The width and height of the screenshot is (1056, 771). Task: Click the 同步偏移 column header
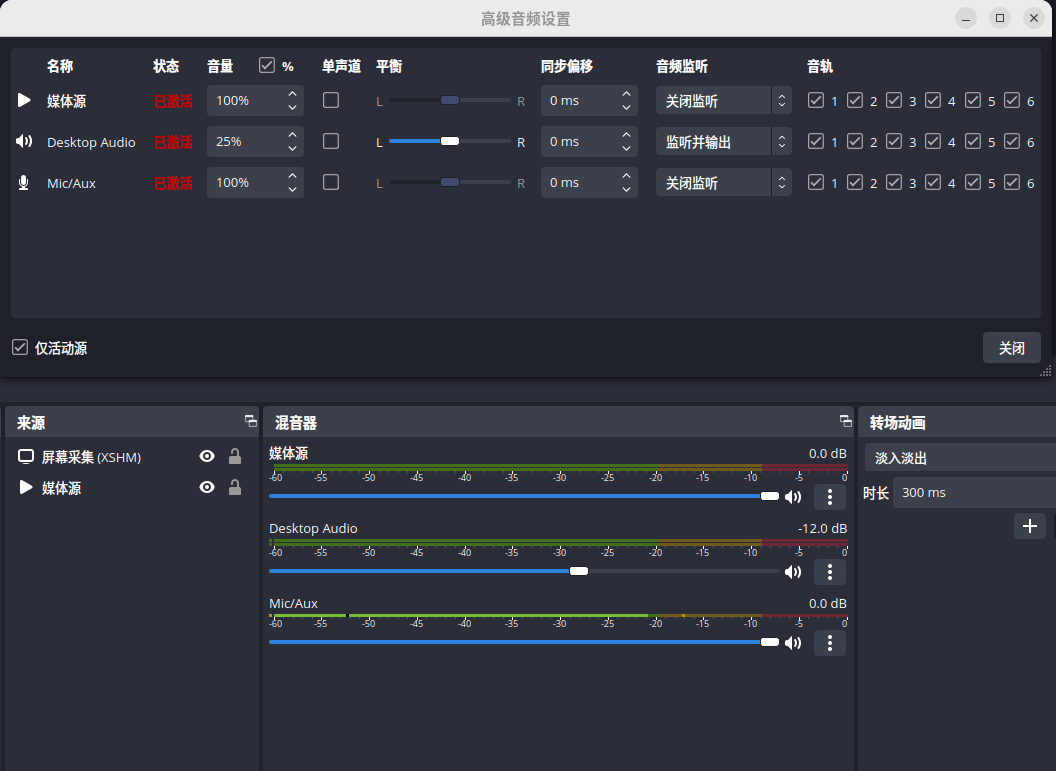tap(566, 66)
